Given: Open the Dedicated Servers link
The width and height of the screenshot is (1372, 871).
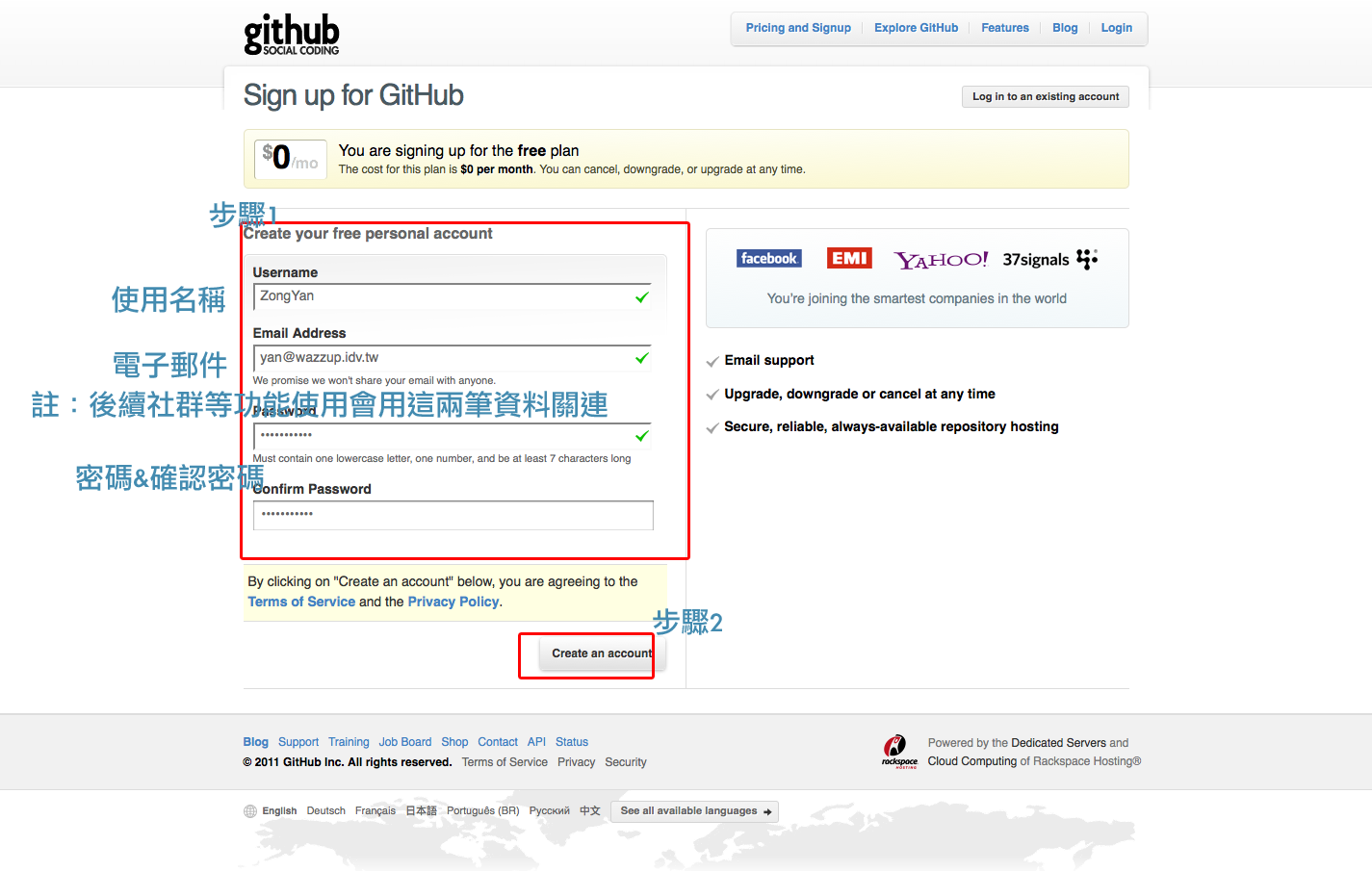Looking at the screenshot, I should 1058,743.
